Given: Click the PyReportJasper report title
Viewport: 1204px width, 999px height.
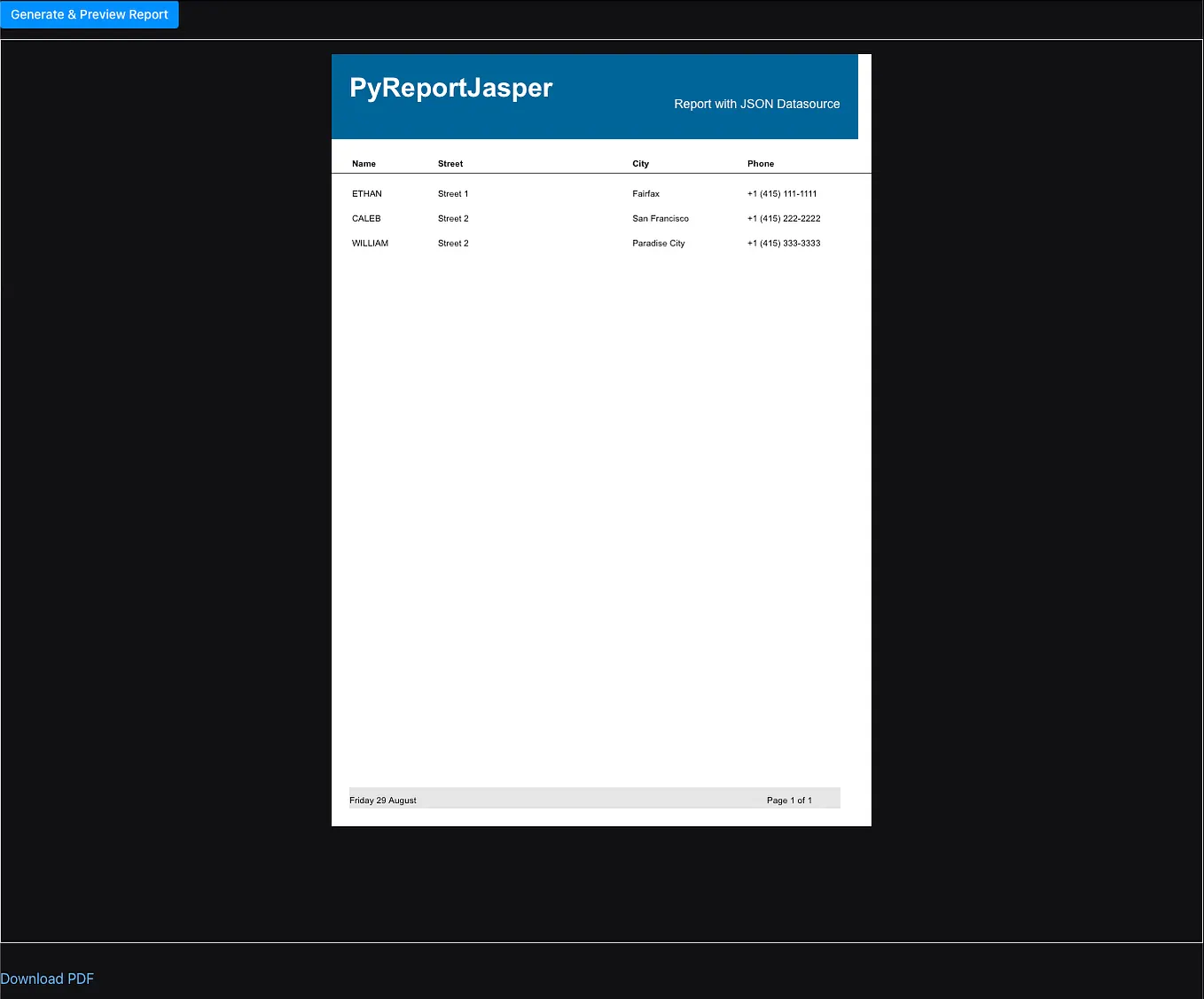Looking at the screenshot, I should click(450, 87).
